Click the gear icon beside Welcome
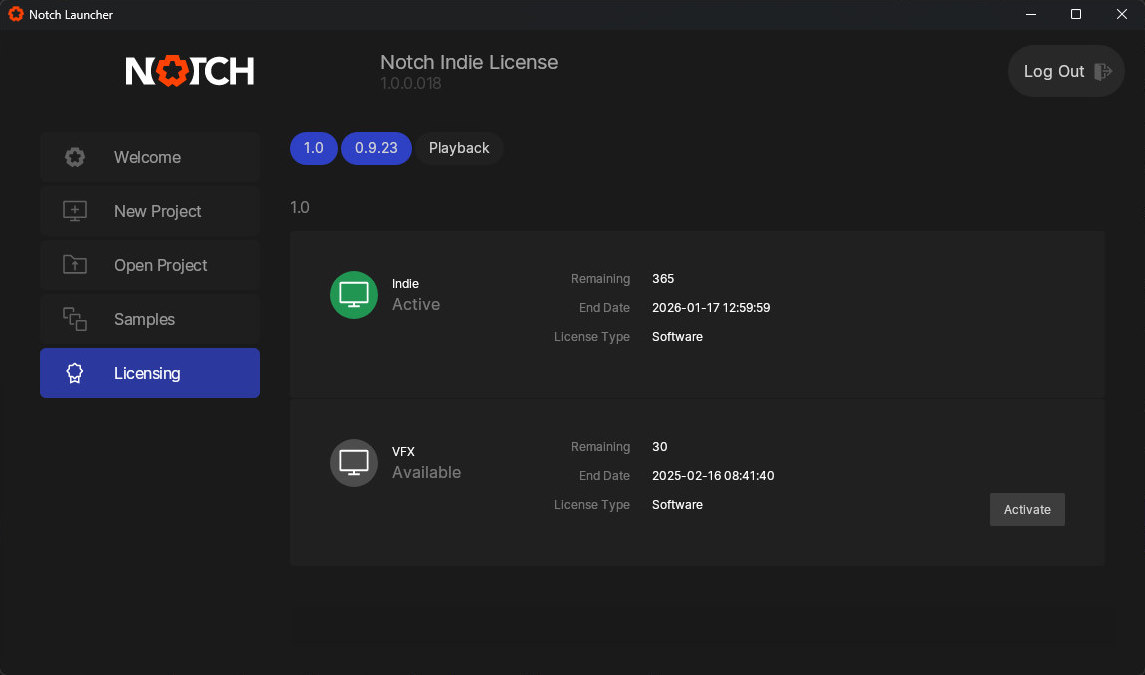This screenshot has height=675, width=1145. (x=74, y=157)
